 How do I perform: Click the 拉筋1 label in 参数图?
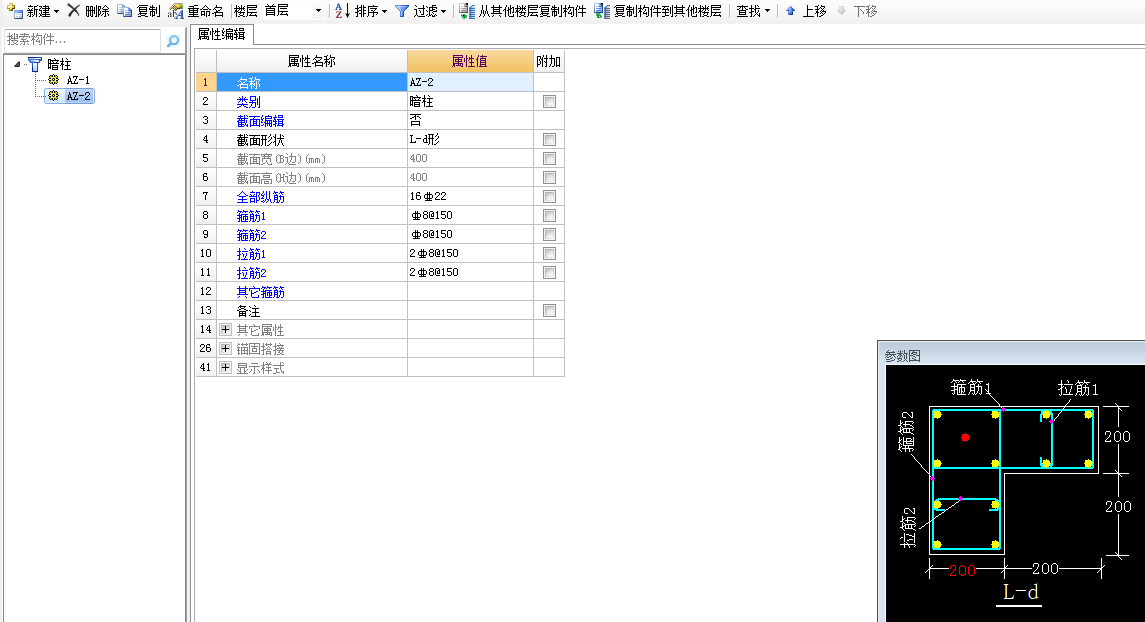click(1078, 388)
